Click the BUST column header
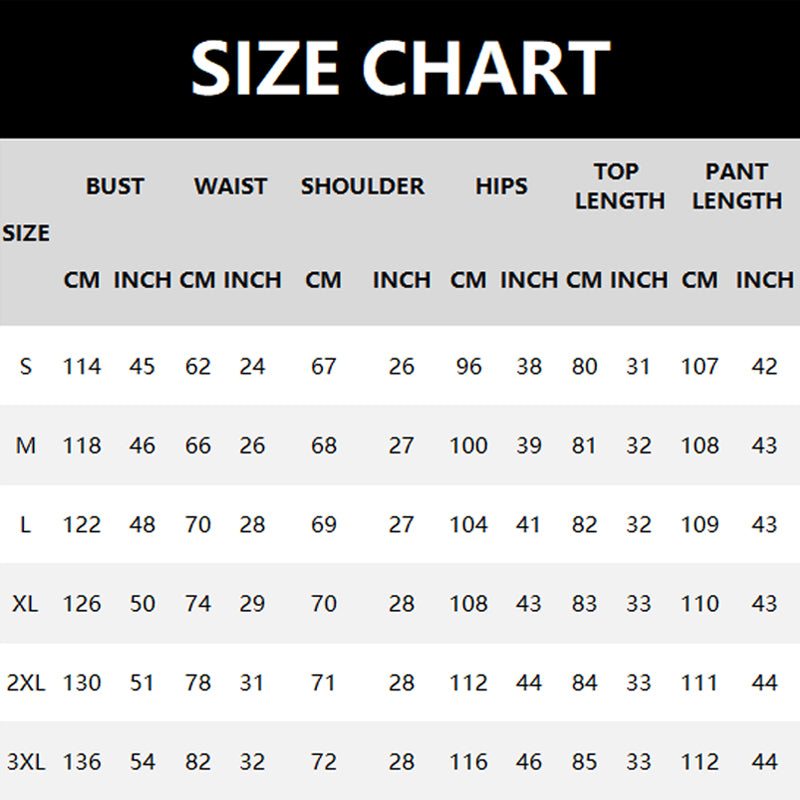800x800 pixels. click(x=115, y=186)
